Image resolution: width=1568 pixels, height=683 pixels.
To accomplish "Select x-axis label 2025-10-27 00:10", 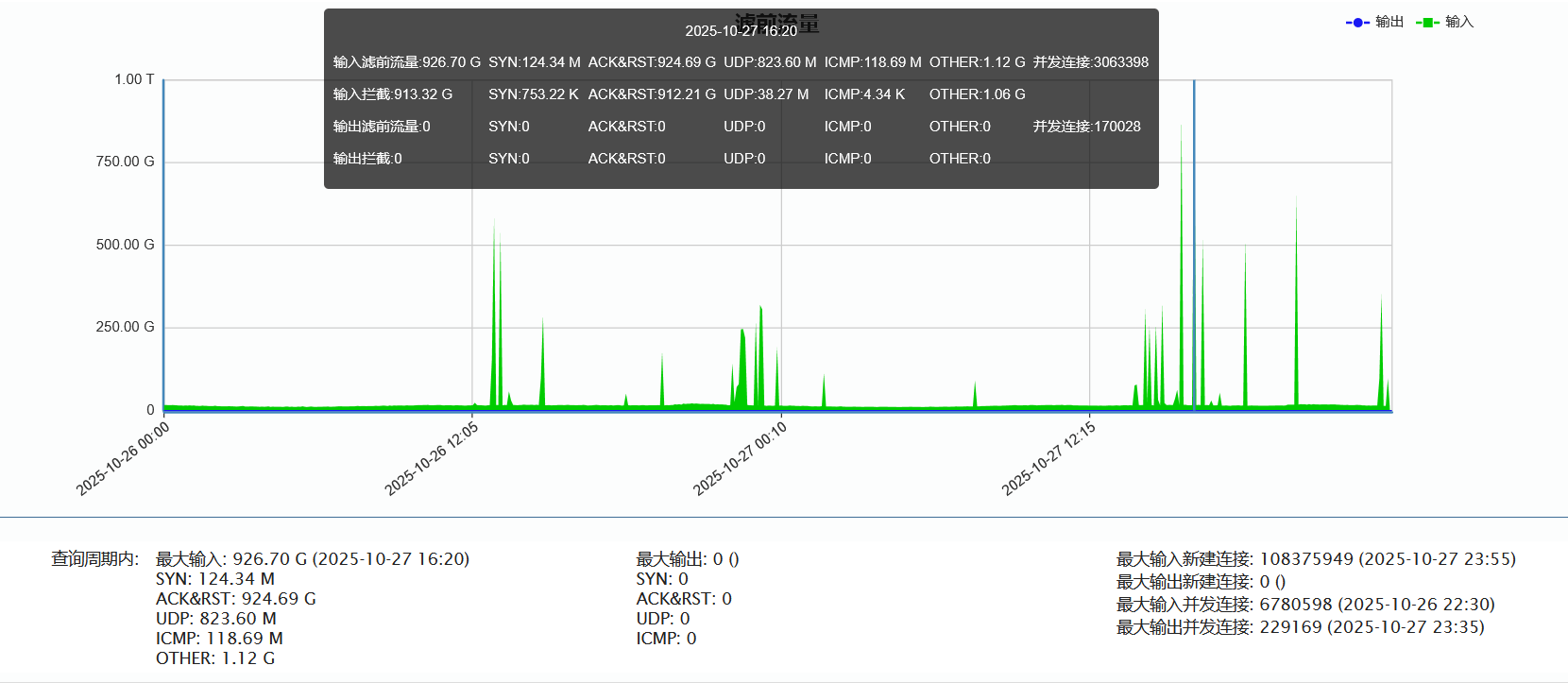I will (x=741, y=458).
